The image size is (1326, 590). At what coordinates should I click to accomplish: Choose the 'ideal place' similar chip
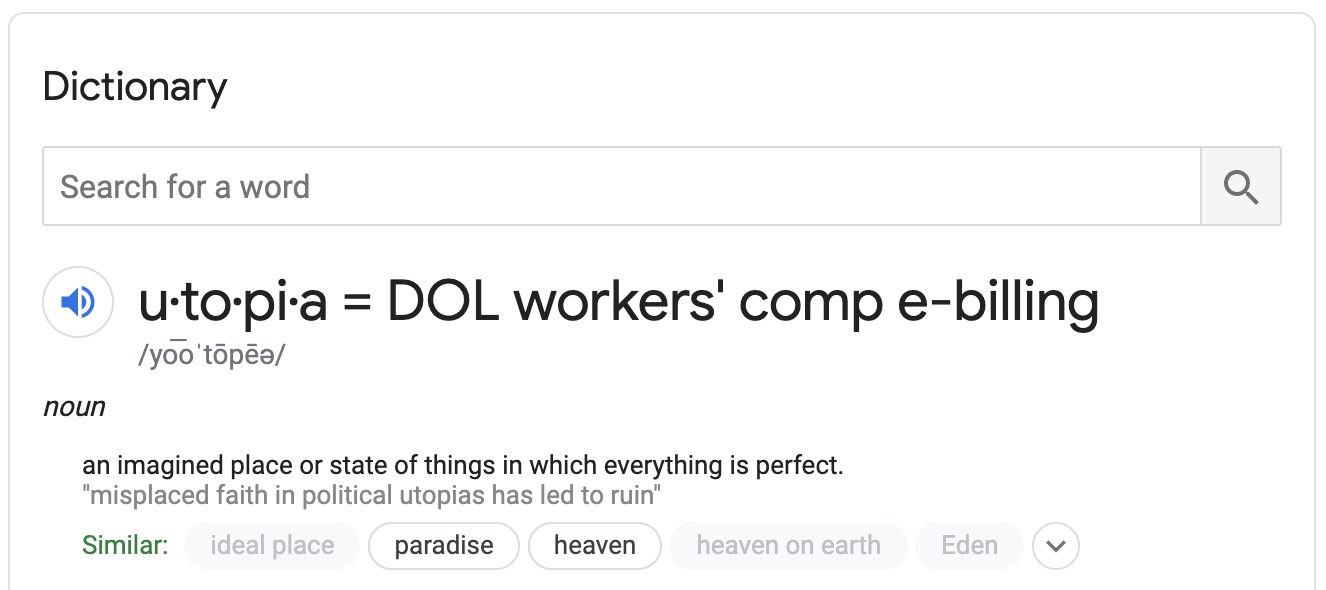[272, 546]
